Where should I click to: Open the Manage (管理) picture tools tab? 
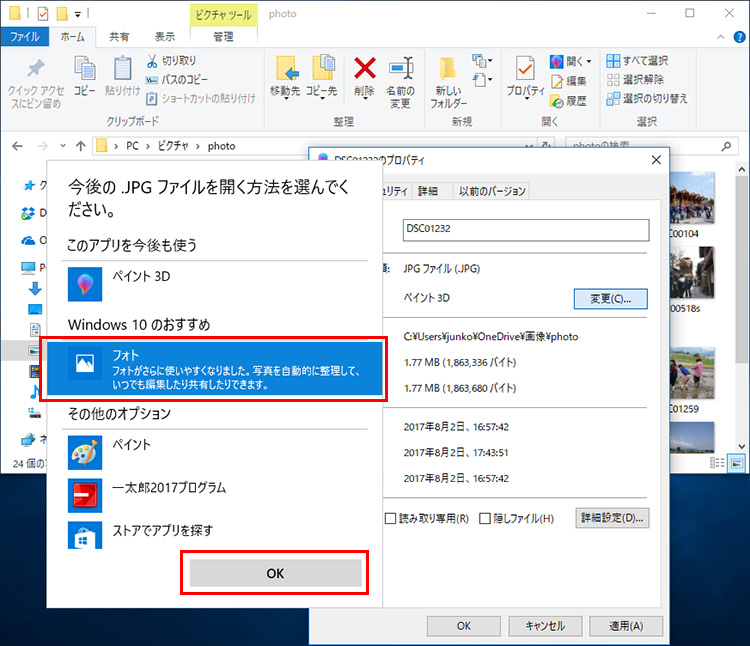click(223, 37)
